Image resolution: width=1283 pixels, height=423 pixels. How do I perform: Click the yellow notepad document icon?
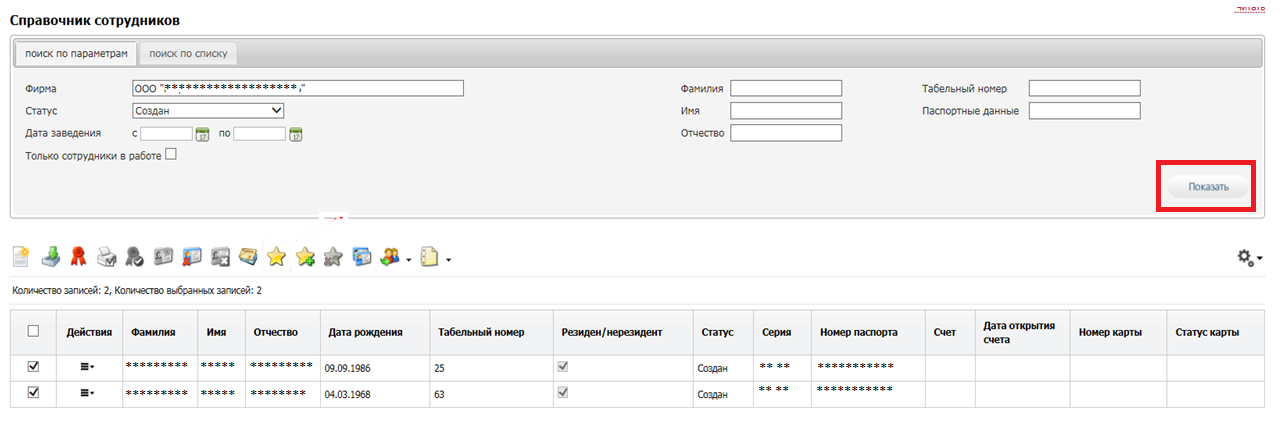point(430,257)
